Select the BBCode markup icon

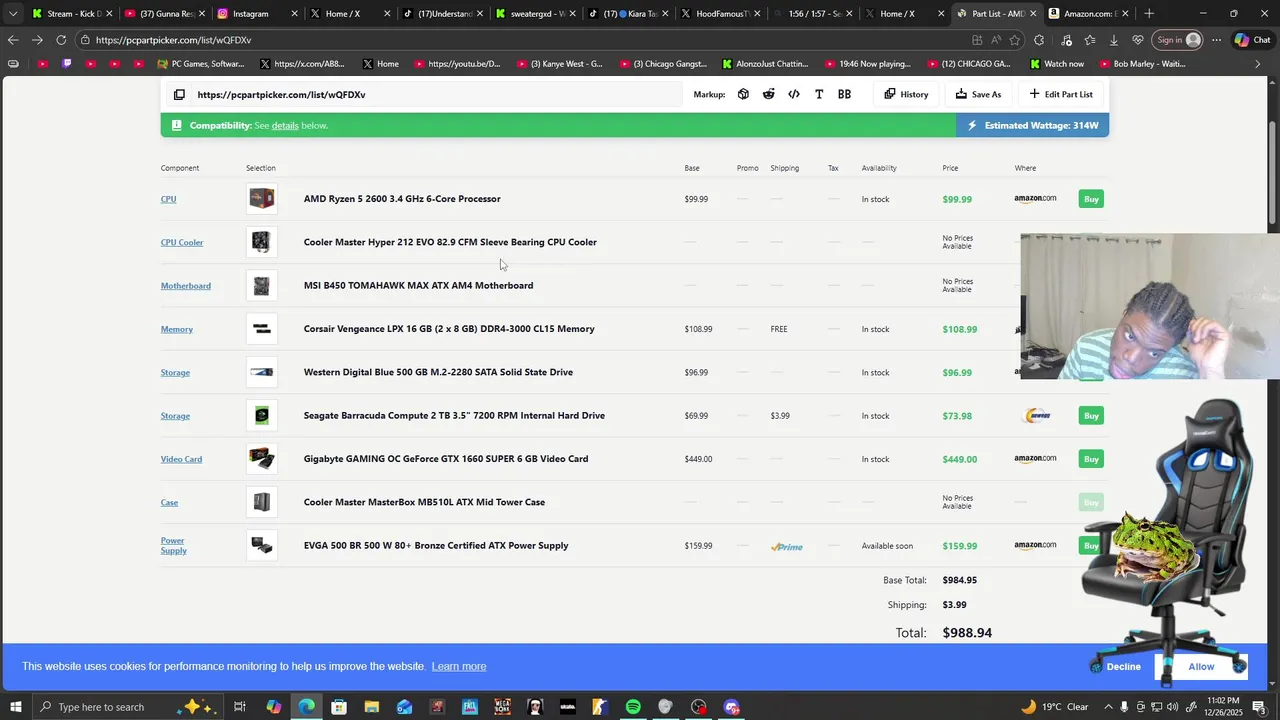point(844,94)
